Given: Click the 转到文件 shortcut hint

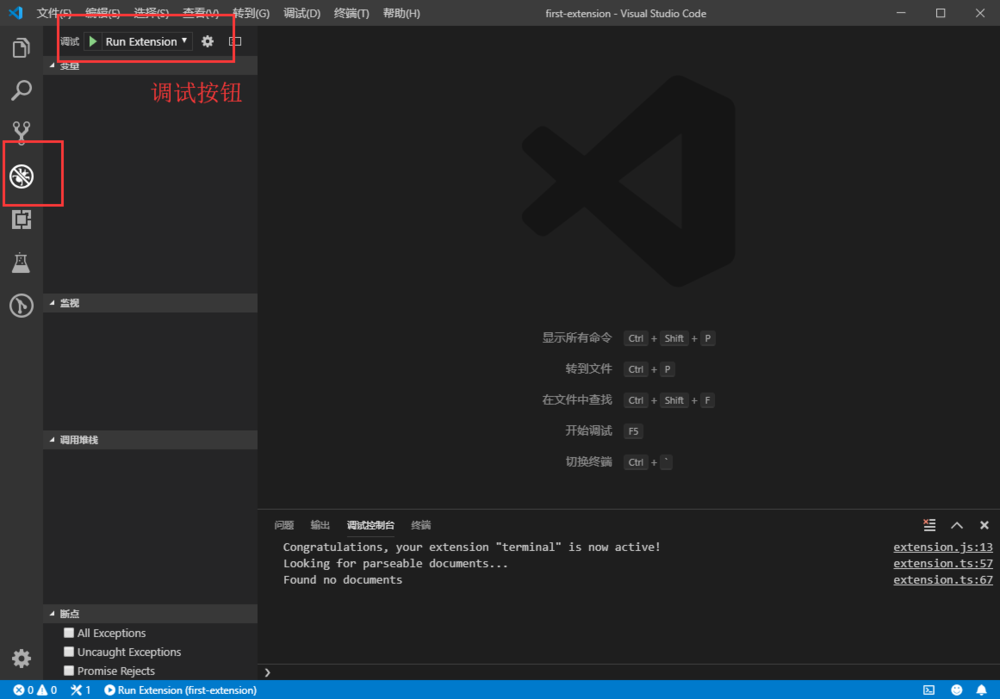Looking at the screenshot, I should (619, 369).
